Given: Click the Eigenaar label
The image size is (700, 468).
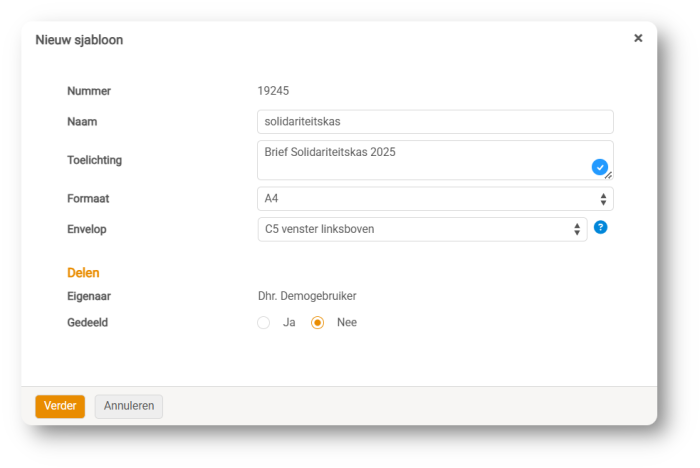Looking at the screenshot, I should (x=89, y=296).
